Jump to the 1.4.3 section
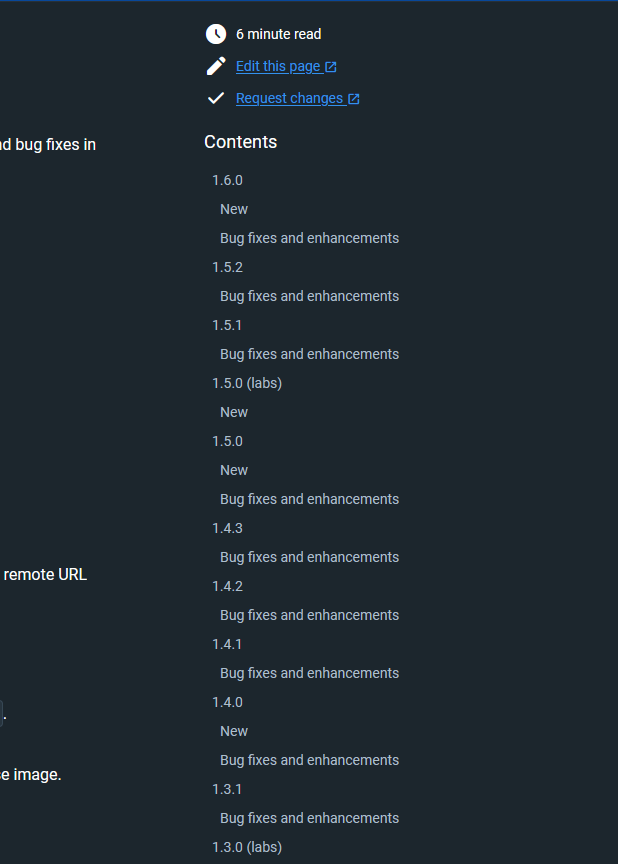This screenshot has height=864, width=618. (x=227, y=528)
